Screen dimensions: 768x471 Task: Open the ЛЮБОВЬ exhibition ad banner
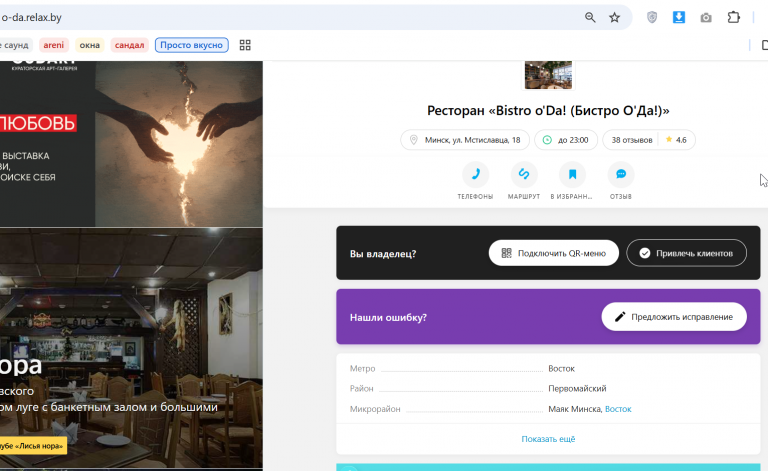coord(131,144)
